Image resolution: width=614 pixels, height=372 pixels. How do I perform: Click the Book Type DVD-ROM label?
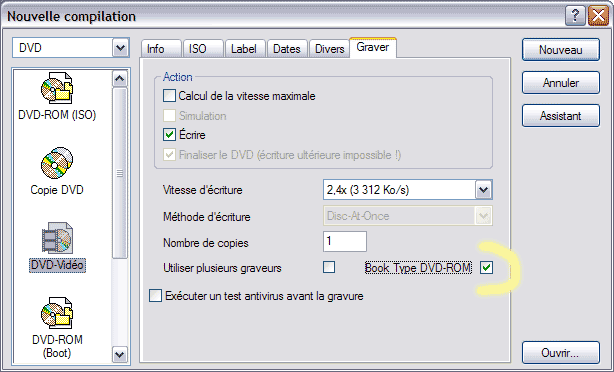click(418, 268)
